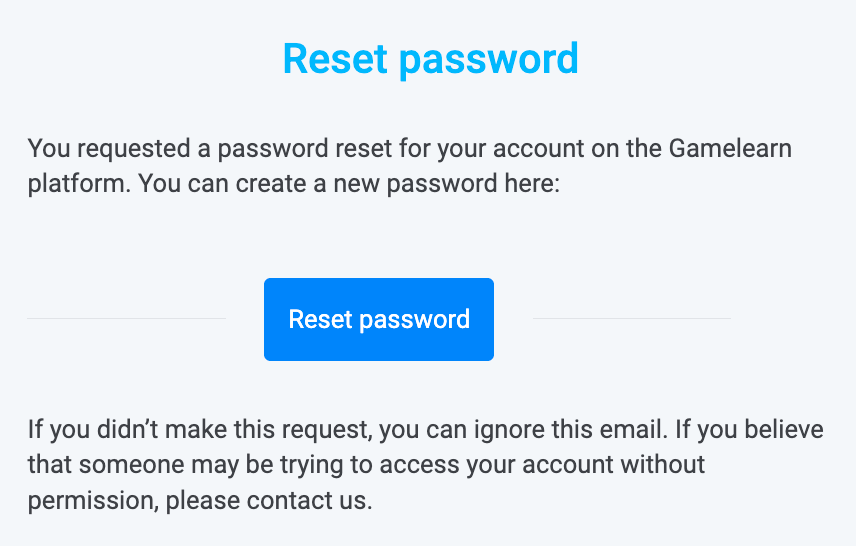The image size is (856, 546).
Task: Click the word Gamelearn in the message
Action: click(x=730, y=149)
